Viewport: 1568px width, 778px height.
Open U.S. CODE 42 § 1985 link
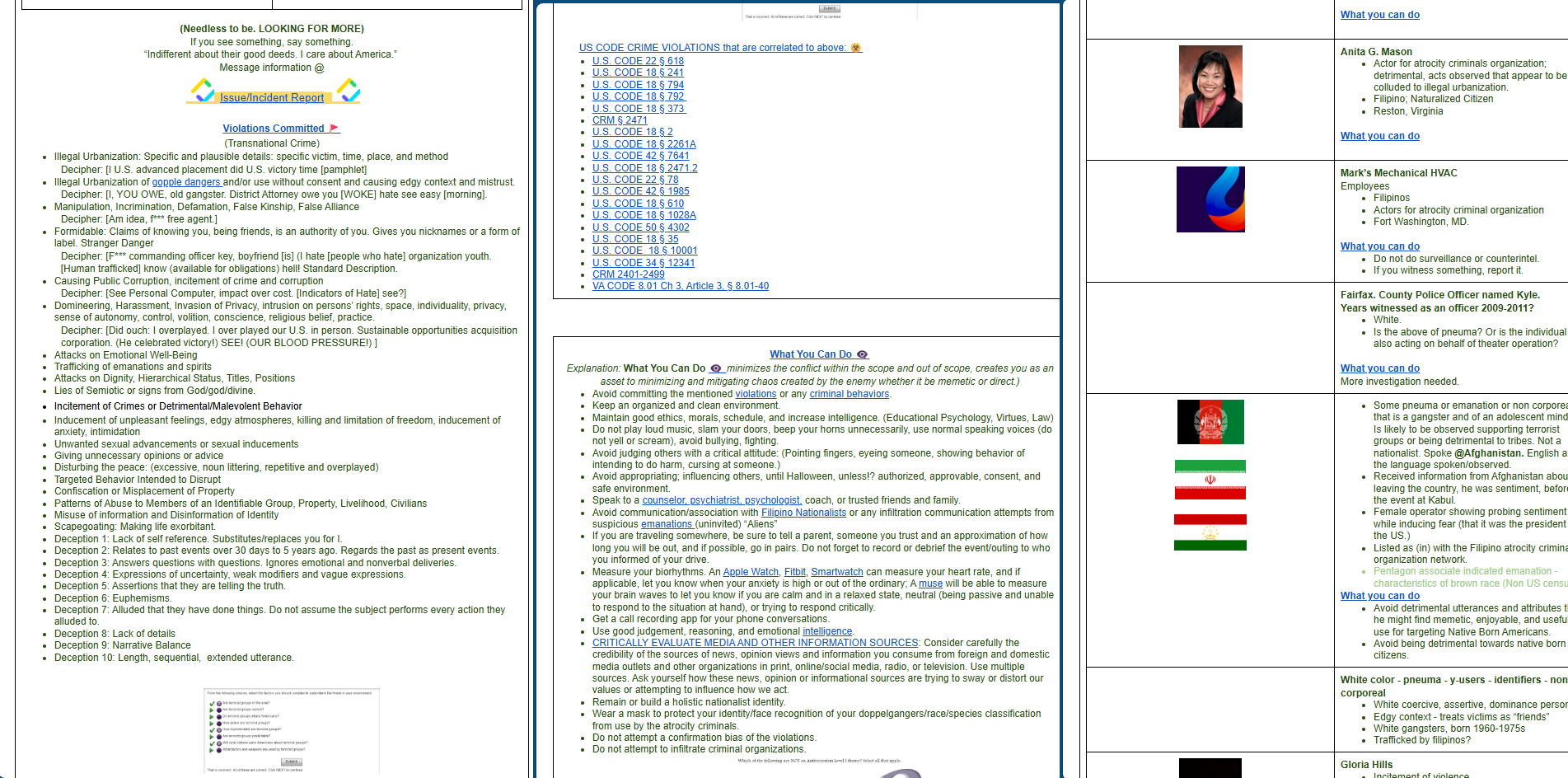point(641,191)
